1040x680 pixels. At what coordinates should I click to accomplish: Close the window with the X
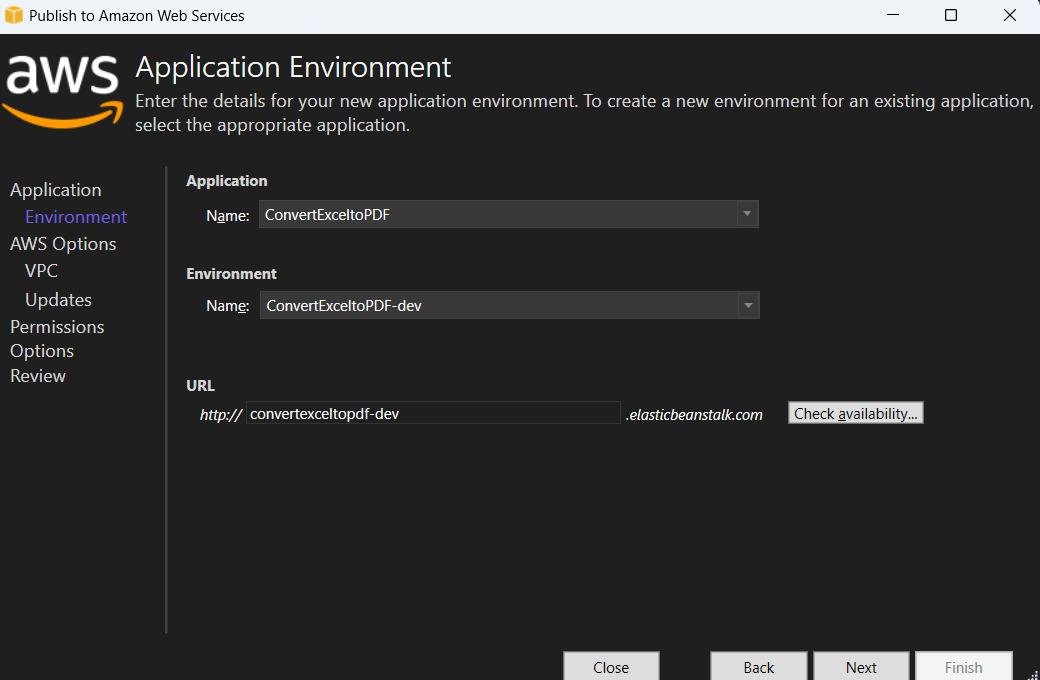coord(1009,15)
